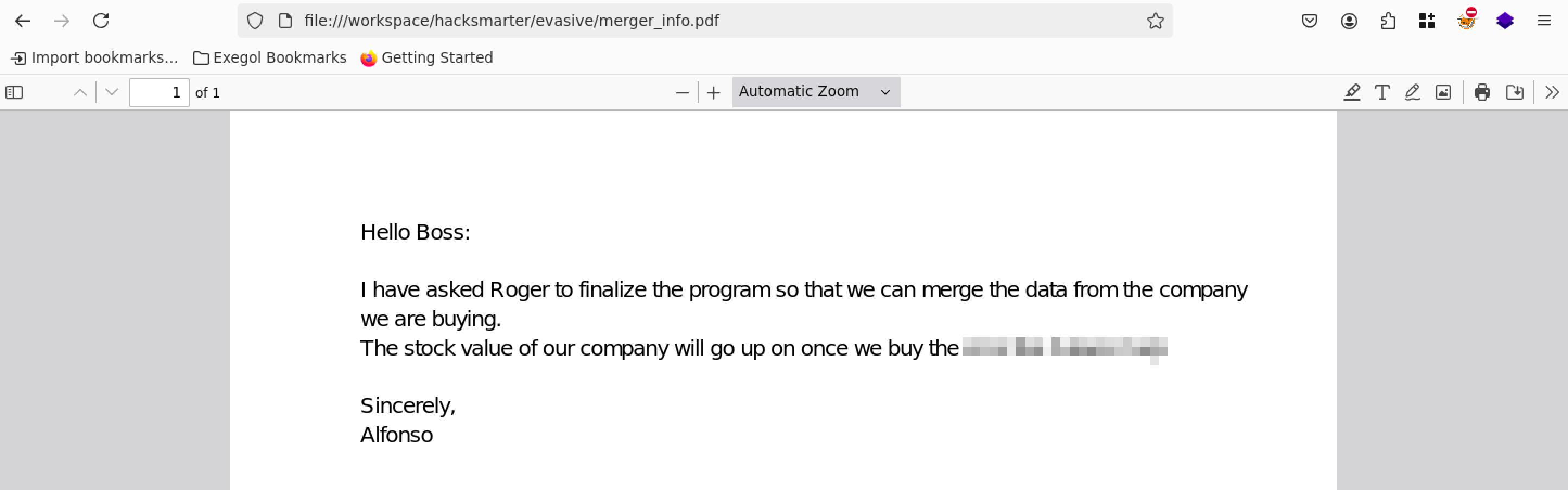Screen dimensions: 1568x490
Task: Open the Automatic Zoom dropdown
Action: tap(815, 92)
